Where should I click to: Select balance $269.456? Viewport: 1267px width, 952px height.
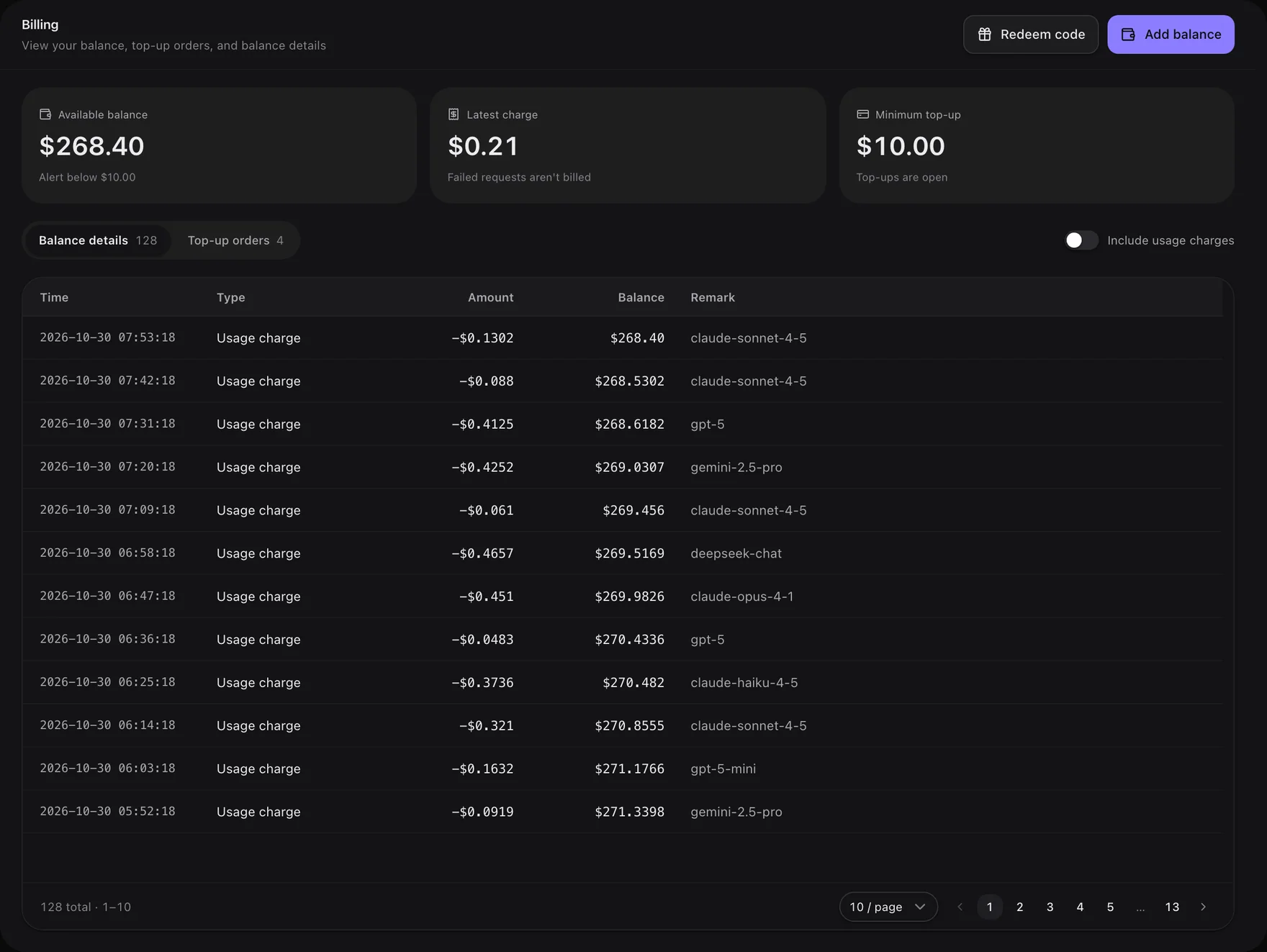(x=633, y=510)
